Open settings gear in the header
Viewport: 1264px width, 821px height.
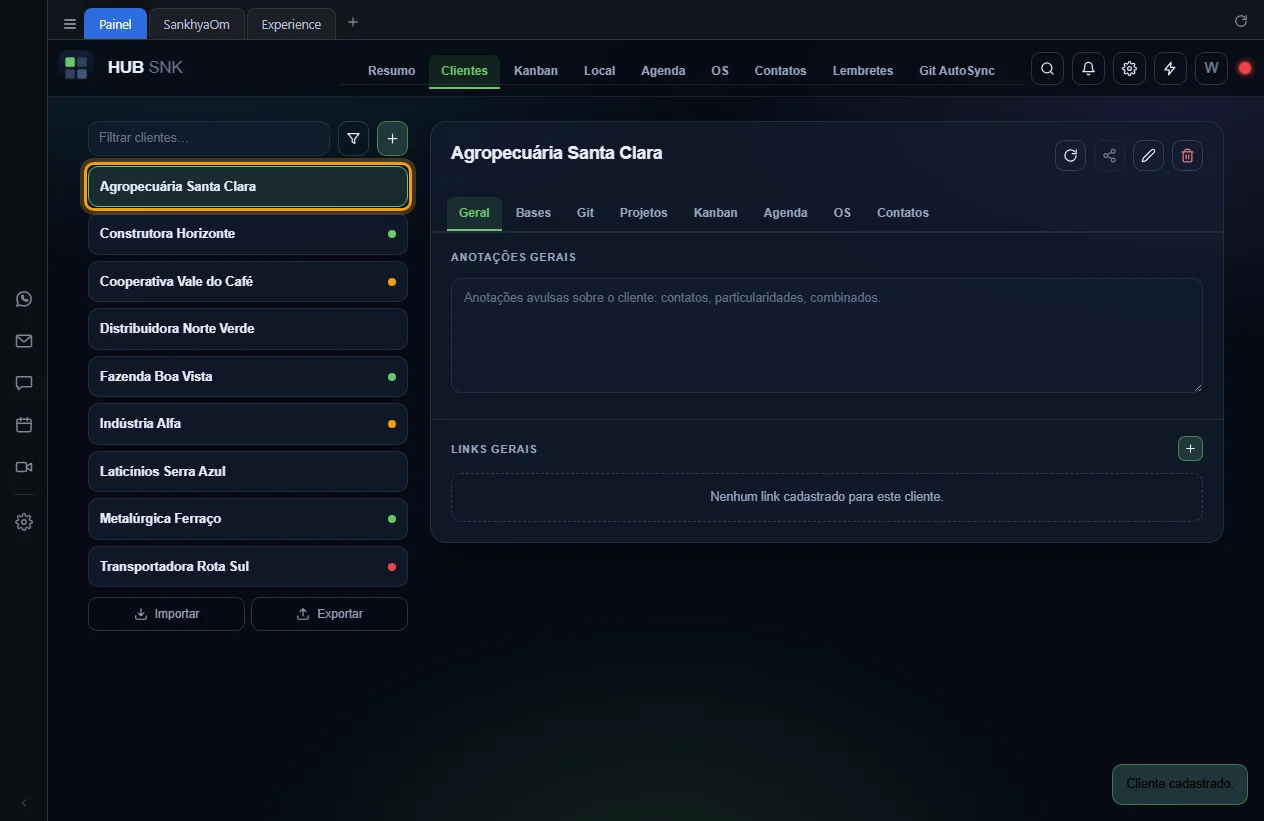[x=1129, y=69]
